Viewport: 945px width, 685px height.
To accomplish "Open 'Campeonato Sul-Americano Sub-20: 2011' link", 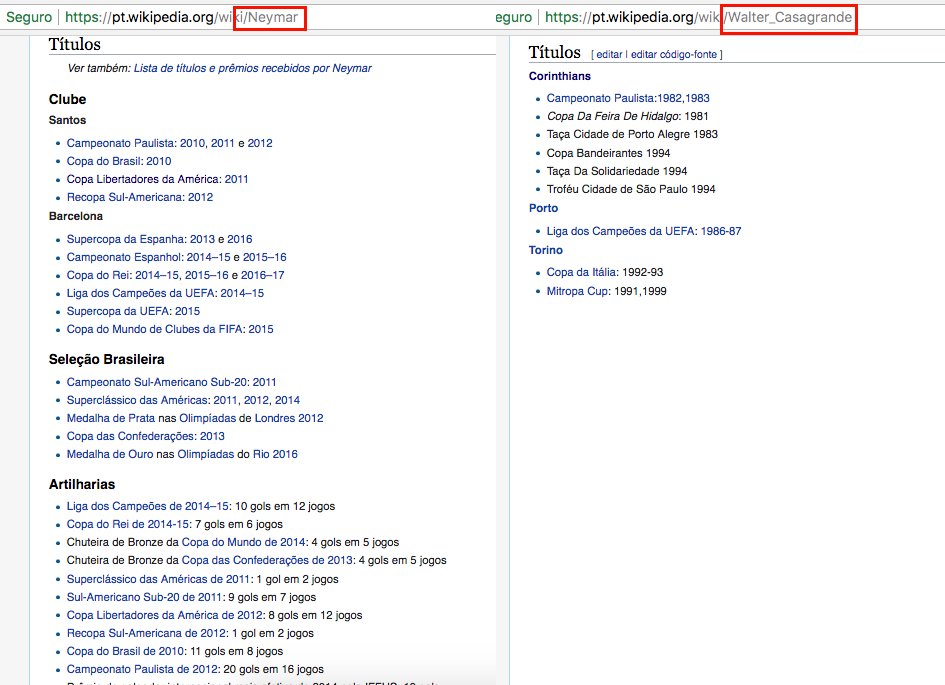I will (x=171, y=382).
